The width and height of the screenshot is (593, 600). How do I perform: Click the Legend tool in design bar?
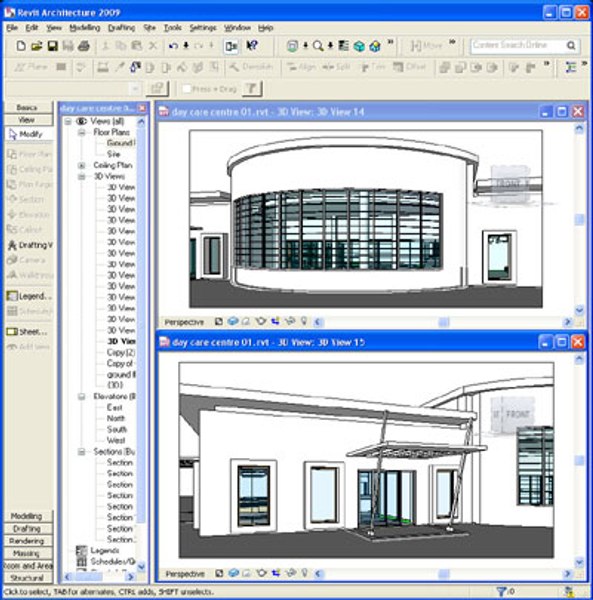29,296
